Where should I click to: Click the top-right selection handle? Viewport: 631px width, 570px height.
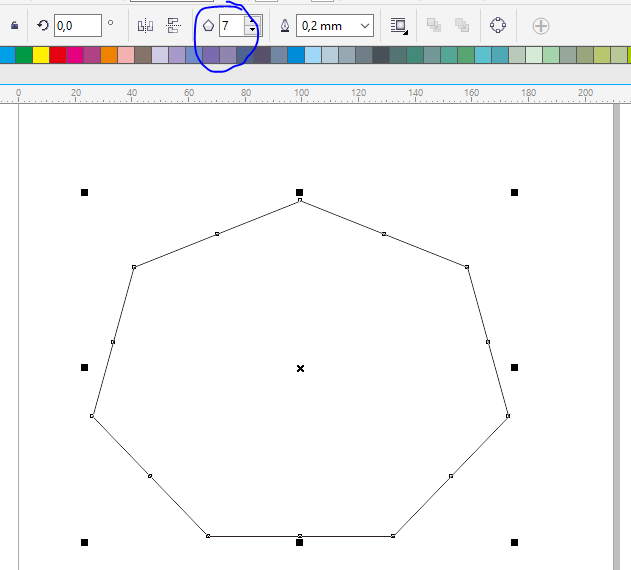point(514,192)
